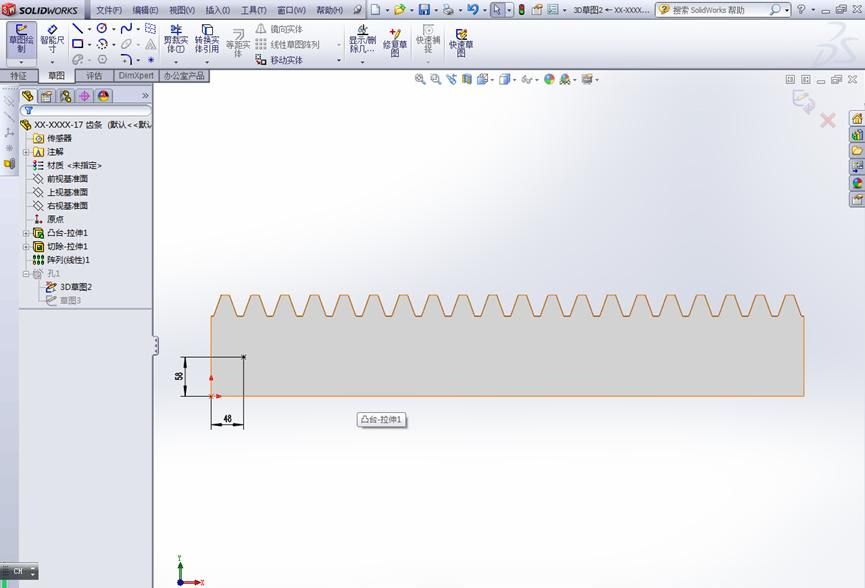865x588 pixels.
Task: Use the 局部放大 (Zoom to Area) icon
Action: click(435, 78)
